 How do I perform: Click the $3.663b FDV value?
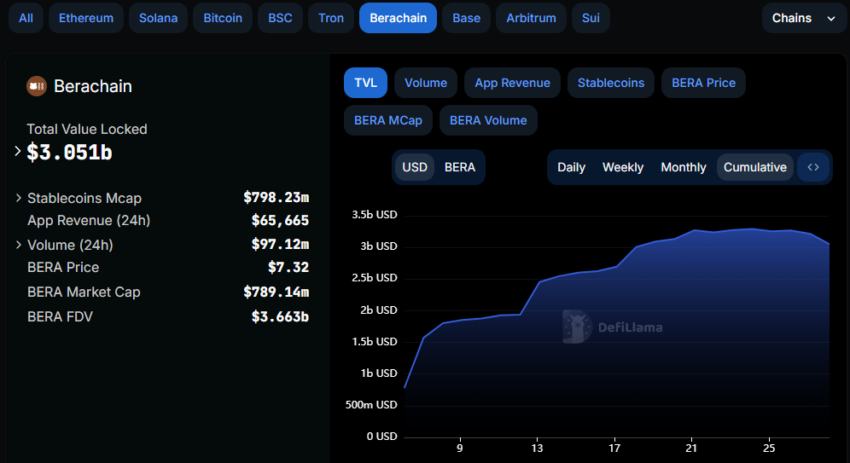pyautogui.click(x=280, y=317)
